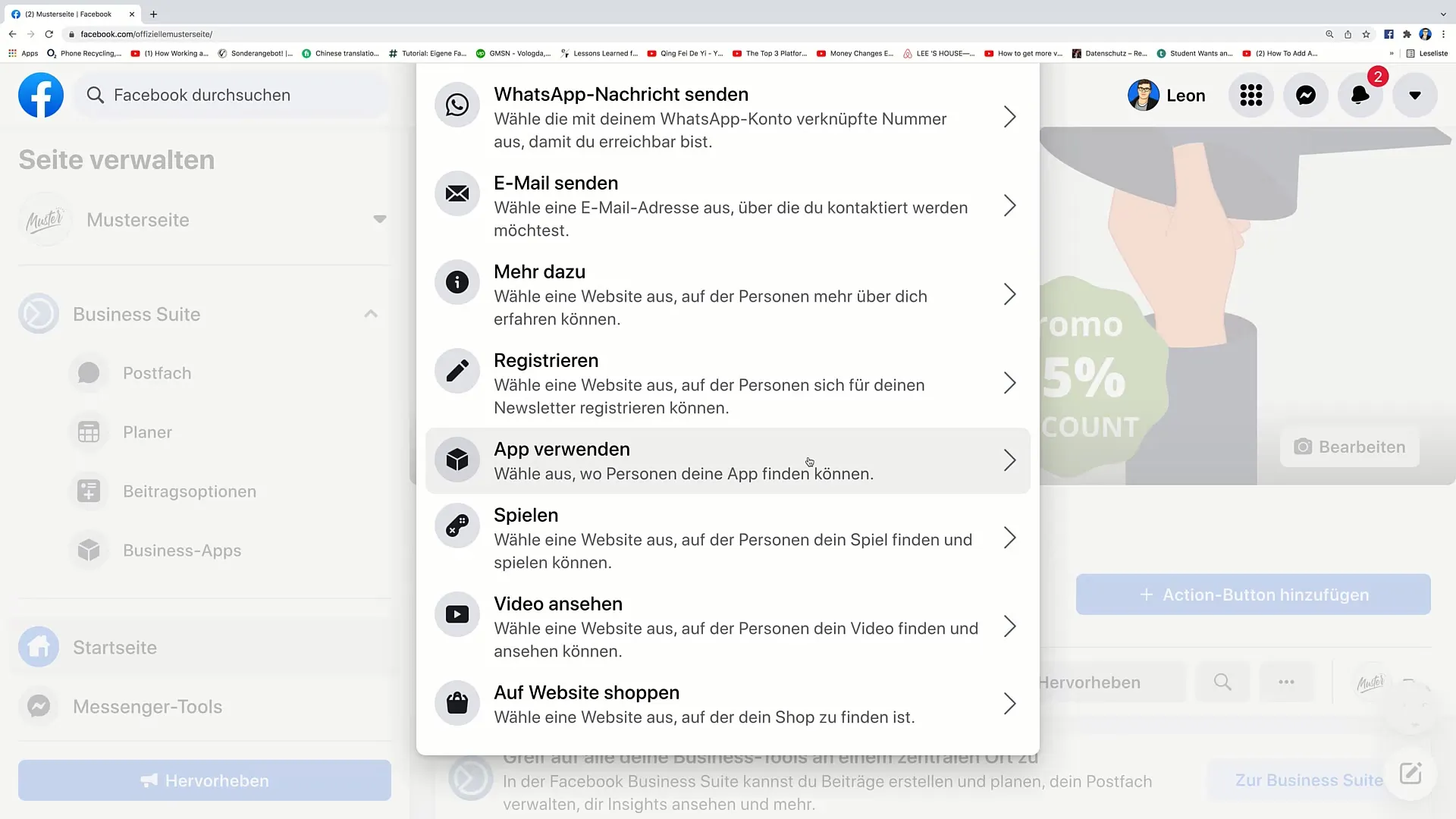Click the Postfach speech bubble icon
This screenshot has width=1456, height=819.
(x=89, y=373)
